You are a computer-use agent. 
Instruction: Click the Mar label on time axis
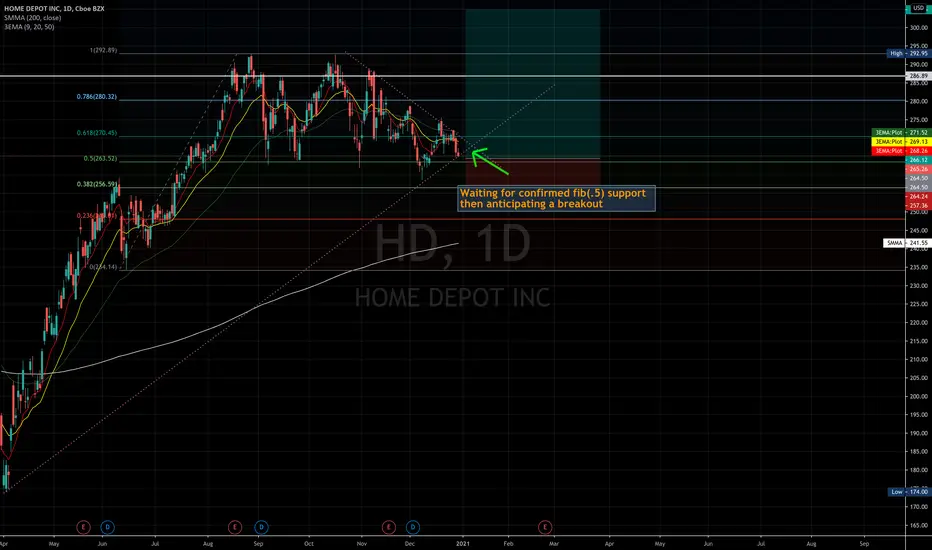click(553, 543)
